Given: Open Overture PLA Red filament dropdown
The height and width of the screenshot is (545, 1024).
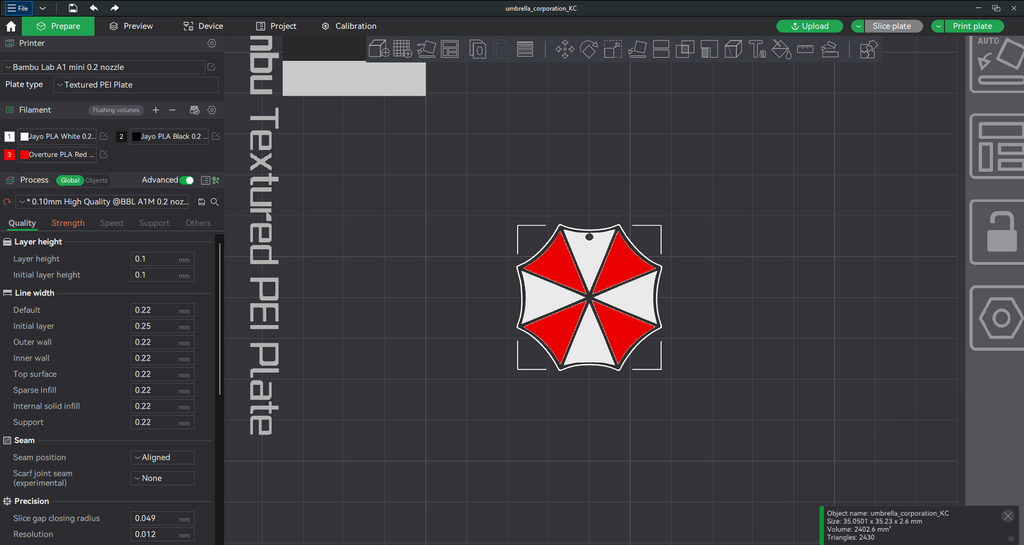Looking at the screenshot, I should click(57, 155).
